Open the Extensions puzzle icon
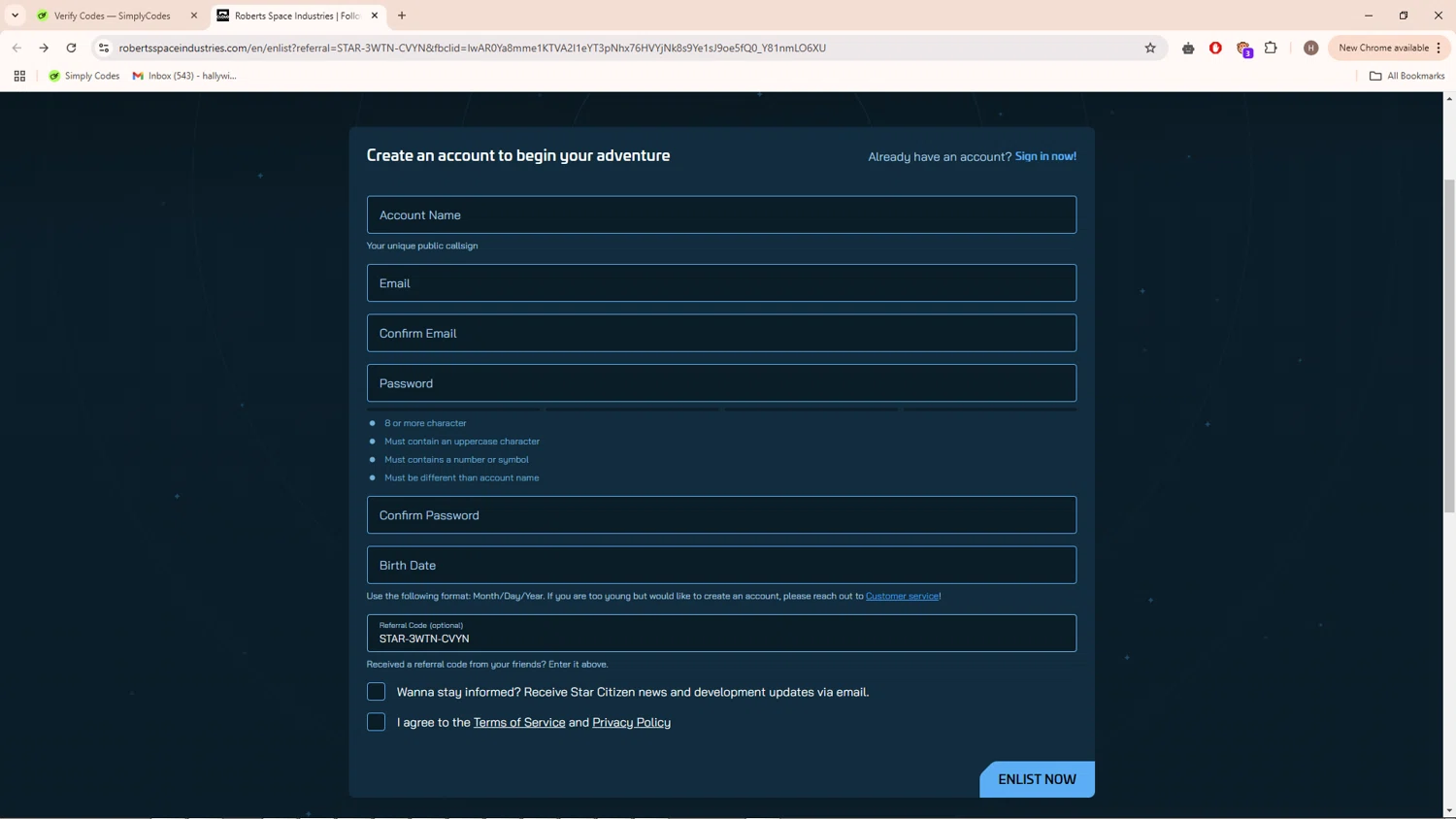Screen dimensions: 1456x819 coord(1271,48)
